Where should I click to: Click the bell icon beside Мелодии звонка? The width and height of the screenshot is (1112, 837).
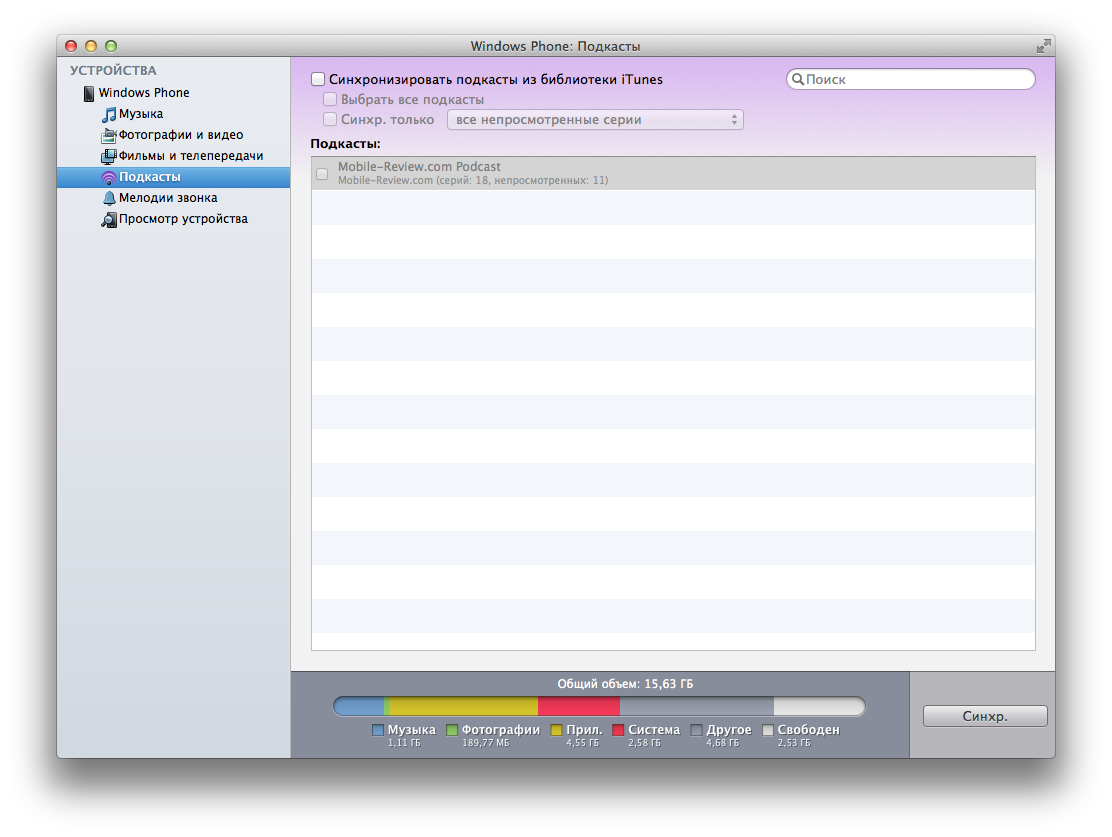109,198
